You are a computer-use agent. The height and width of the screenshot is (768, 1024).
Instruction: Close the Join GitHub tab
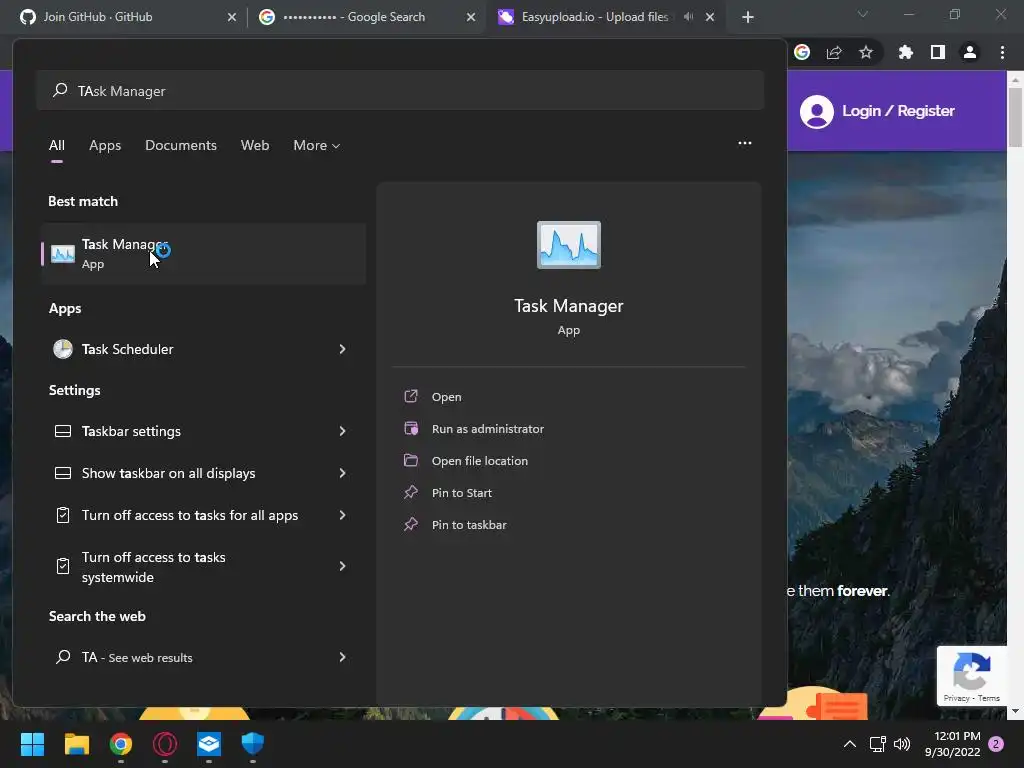232,17
